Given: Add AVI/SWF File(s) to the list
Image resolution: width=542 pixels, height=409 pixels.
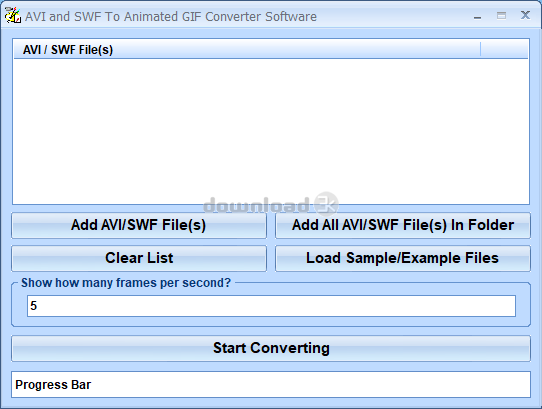Looking at the screenshot, I should 139,225.
